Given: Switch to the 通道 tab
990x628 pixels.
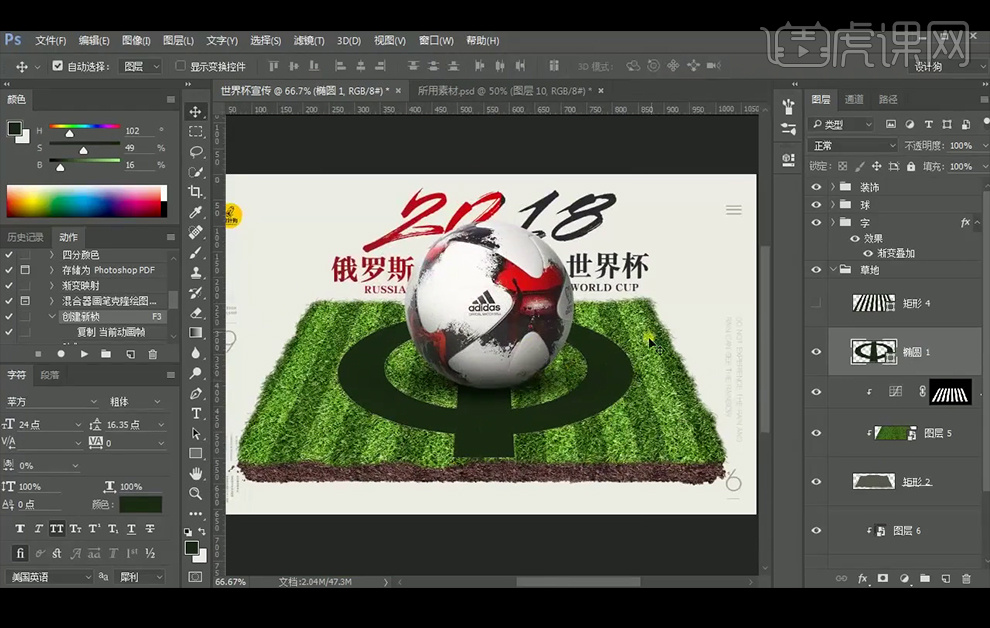Looking at the screenshot, I should click(854, 99).
